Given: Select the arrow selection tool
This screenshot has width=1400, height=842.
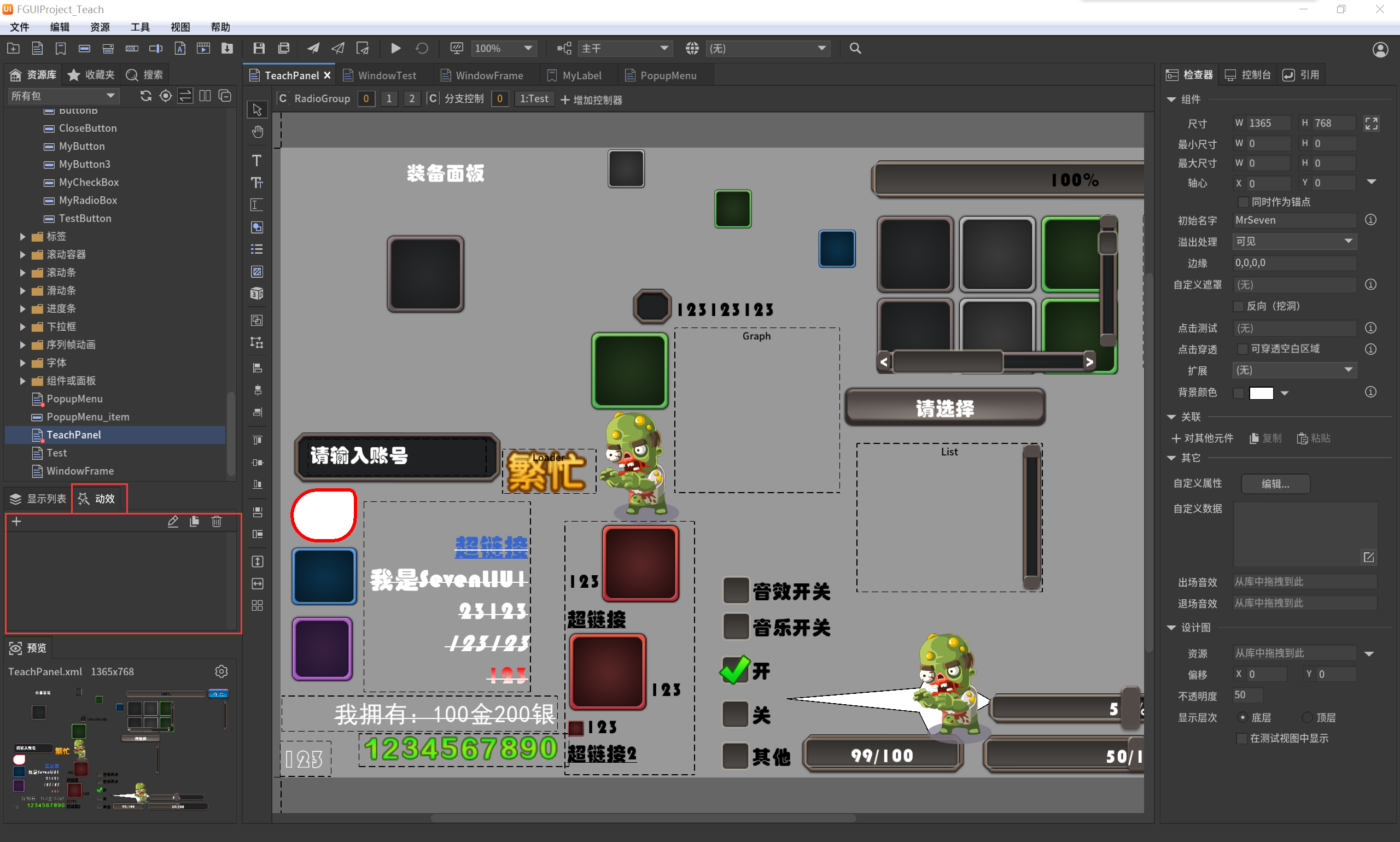Looking at the screenshot, I should [x=257, y=109].
